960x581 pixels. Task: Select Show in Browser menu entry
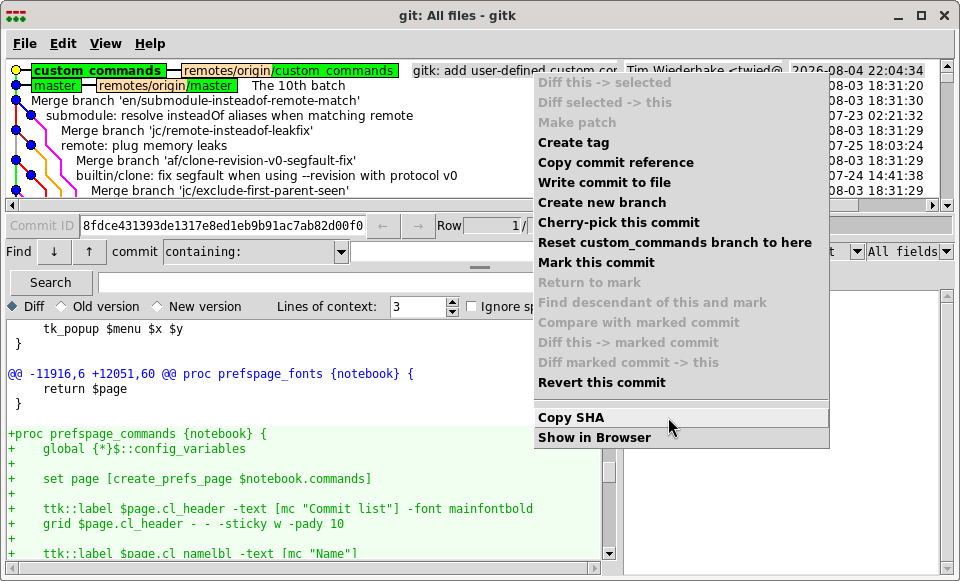681,438
